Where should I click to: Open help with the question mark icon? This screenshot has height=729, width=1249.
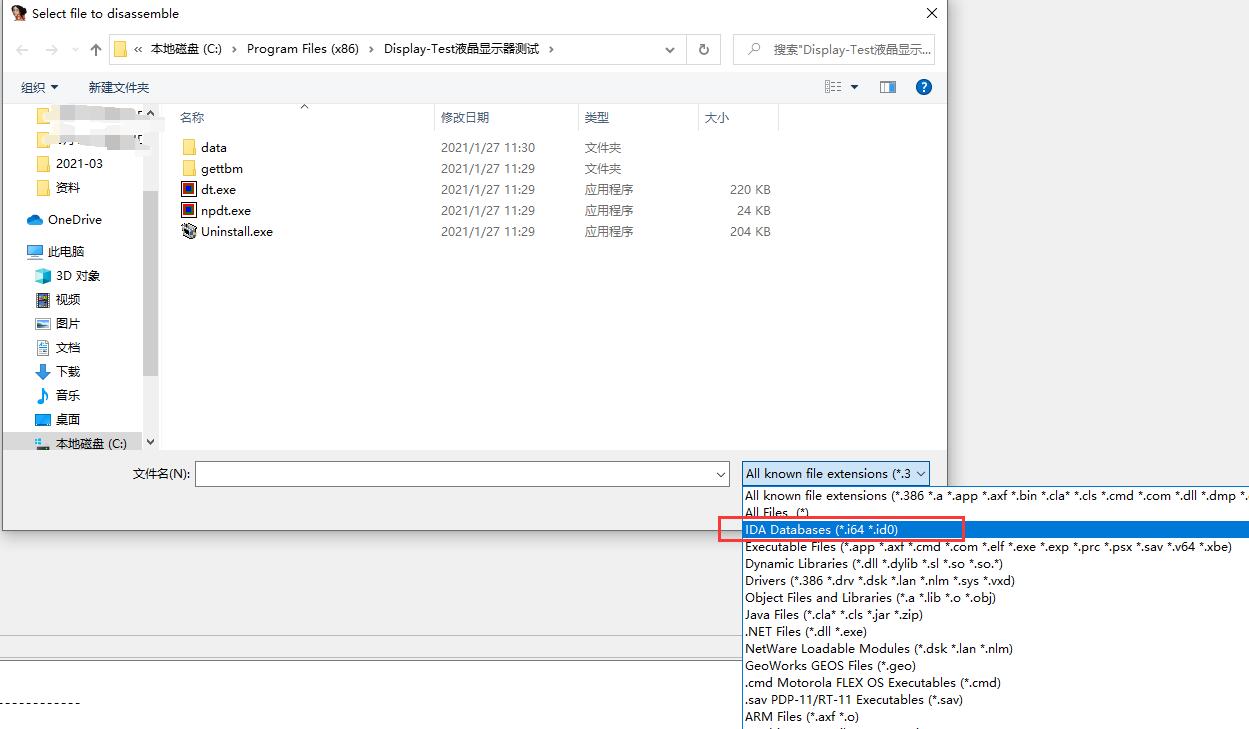tap(924, 87)
